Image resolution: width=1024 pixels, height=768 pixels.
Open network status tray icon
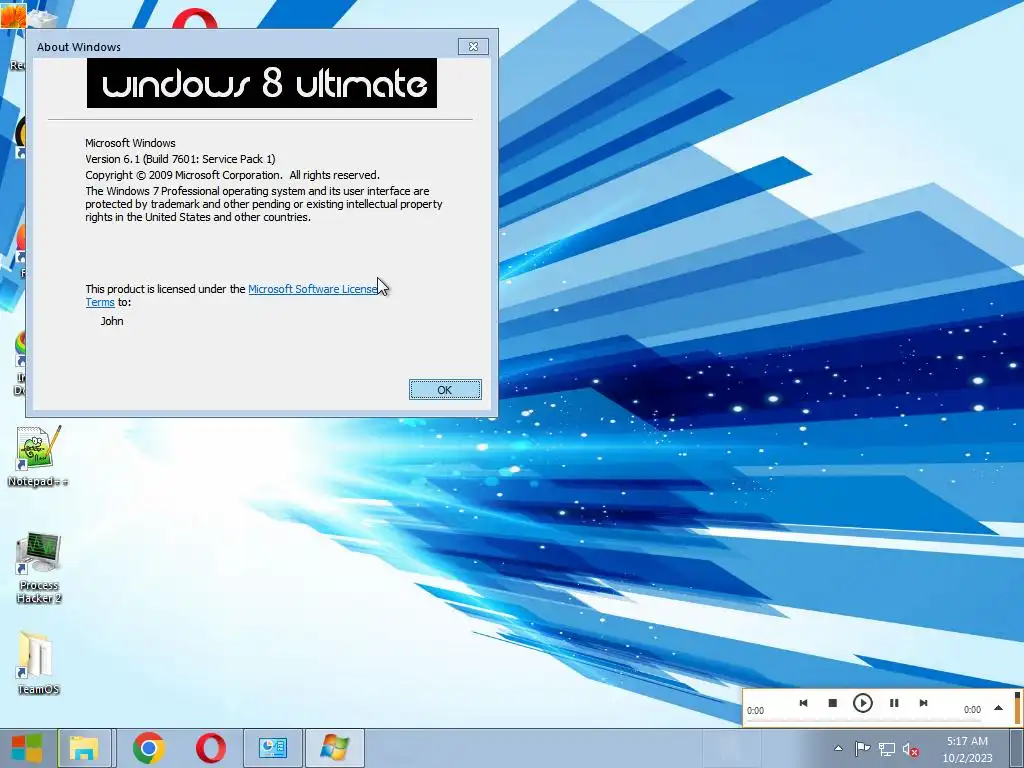[886, 748]
